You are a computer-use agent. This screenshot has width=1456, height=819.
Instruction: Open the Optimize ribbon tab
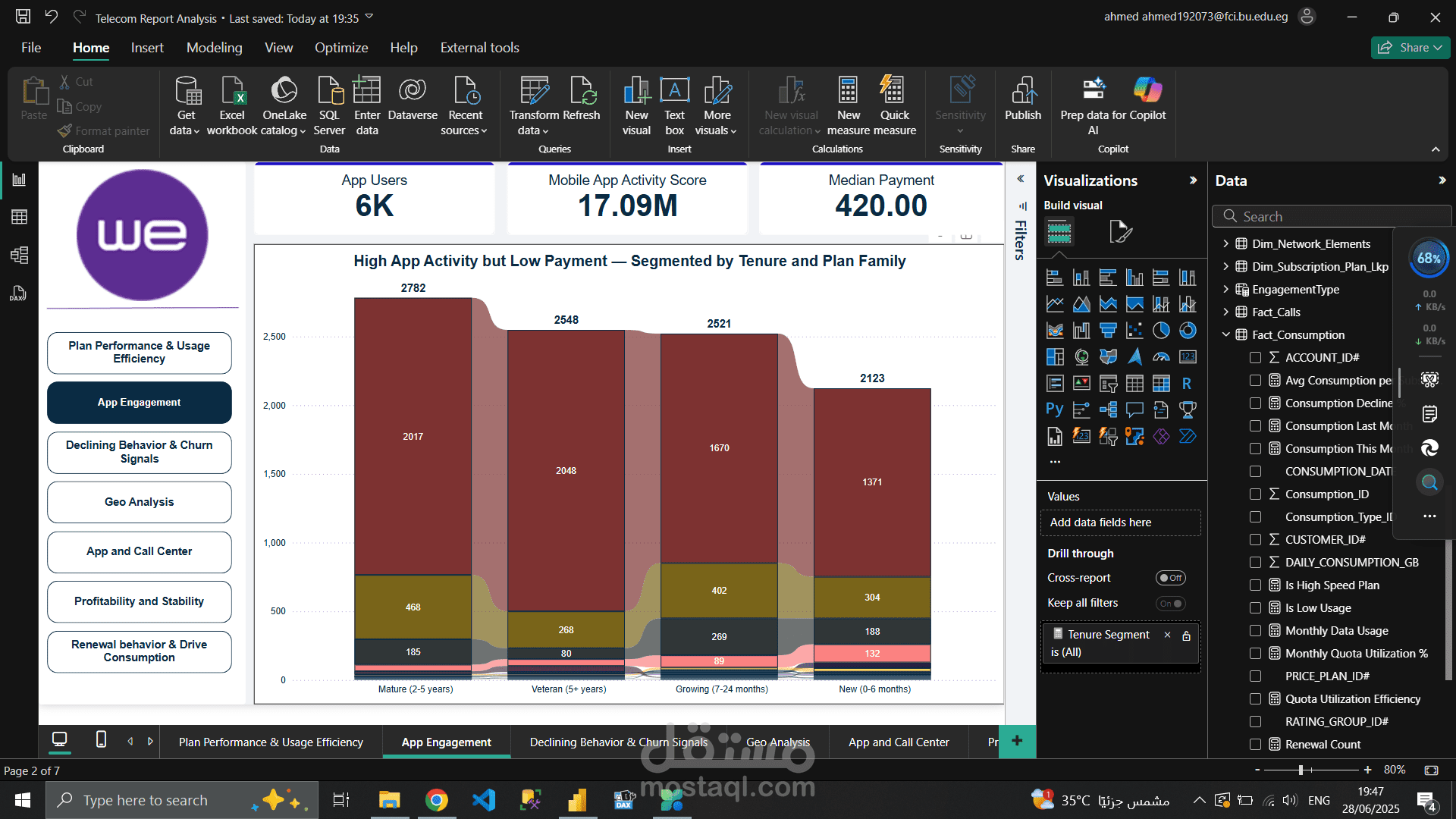(341, 48)
